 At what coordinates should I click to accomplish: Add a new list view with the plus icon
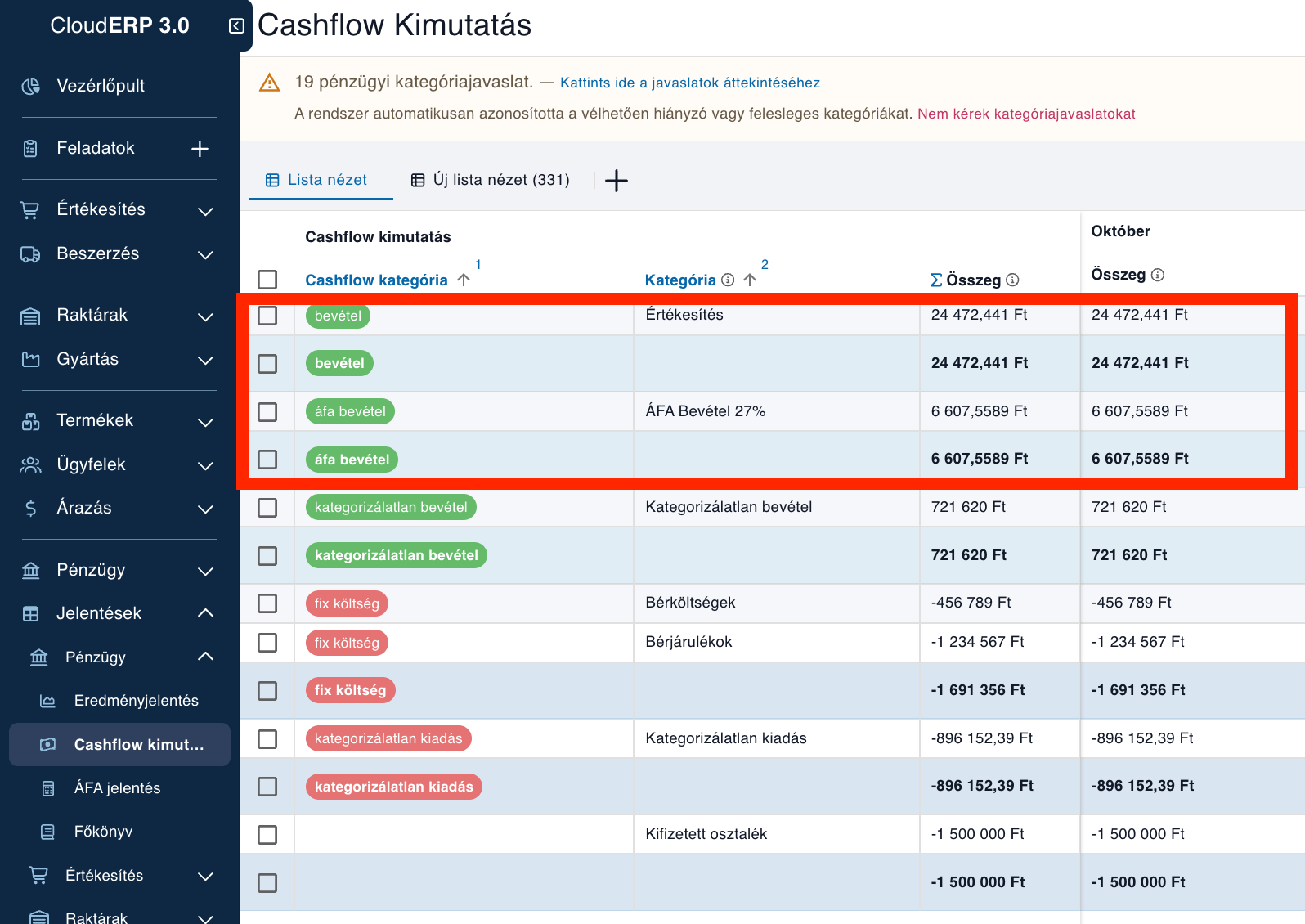[x=617, y=181]
